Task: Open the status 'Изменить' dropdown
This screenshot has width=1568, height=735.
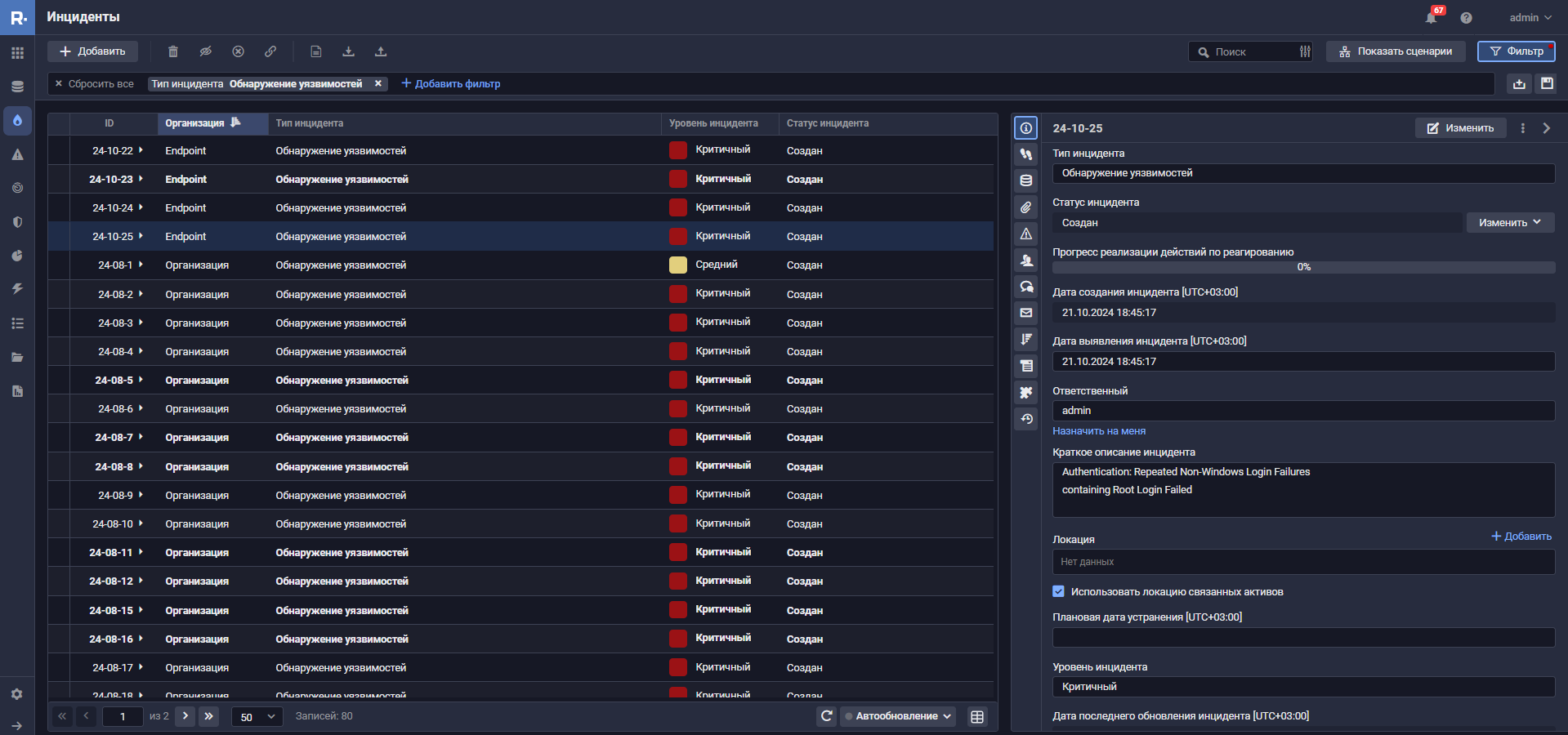Action: [1509, 222]
